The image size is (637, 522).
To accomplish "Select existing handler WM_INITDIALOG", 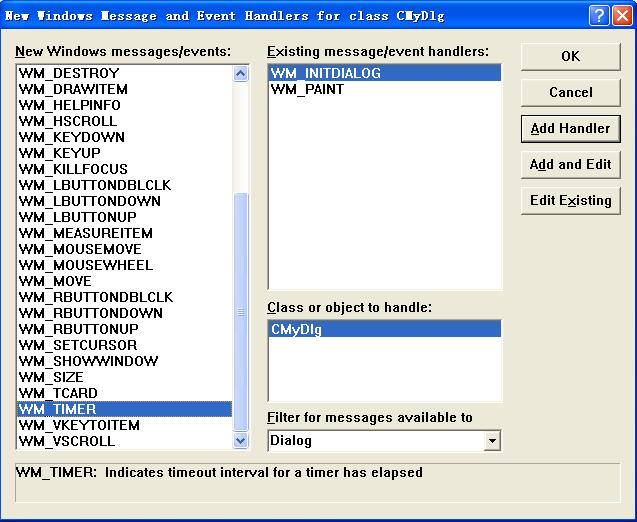I will (385, 73).
